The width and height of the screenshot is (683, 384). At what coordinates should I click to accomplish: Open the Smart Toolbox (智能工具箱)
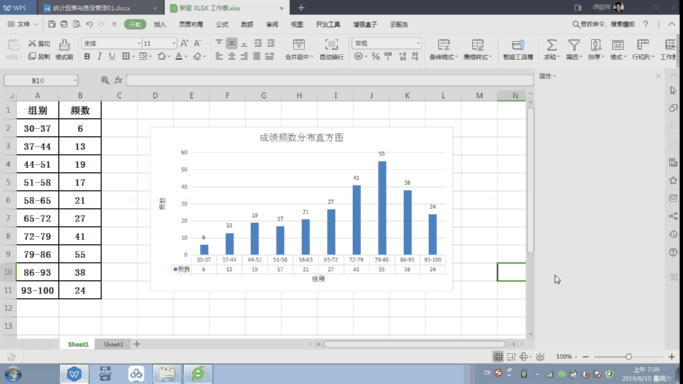518,49
